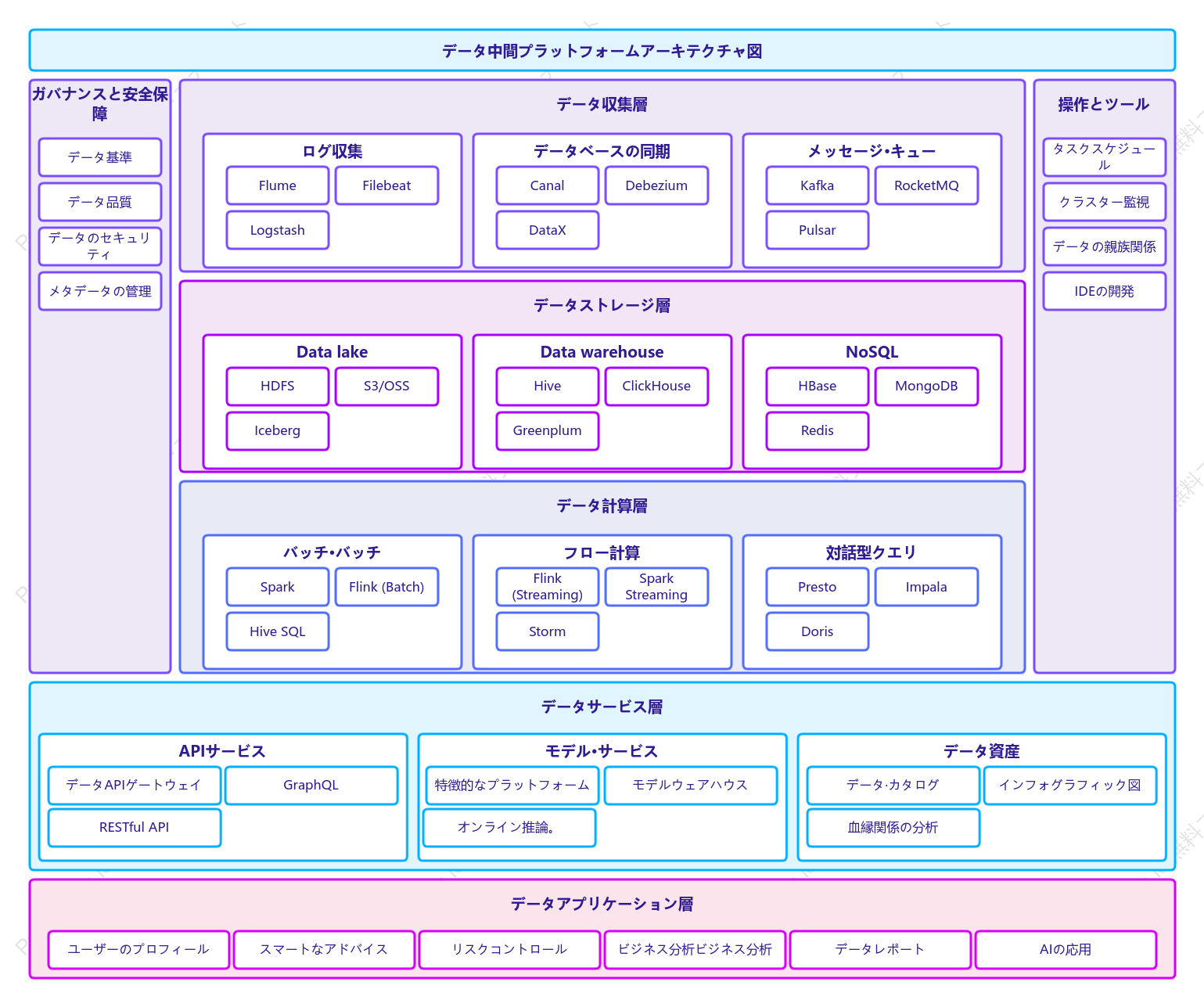Select the MongoDB box

pyautogui.click(x=926, y=386)
